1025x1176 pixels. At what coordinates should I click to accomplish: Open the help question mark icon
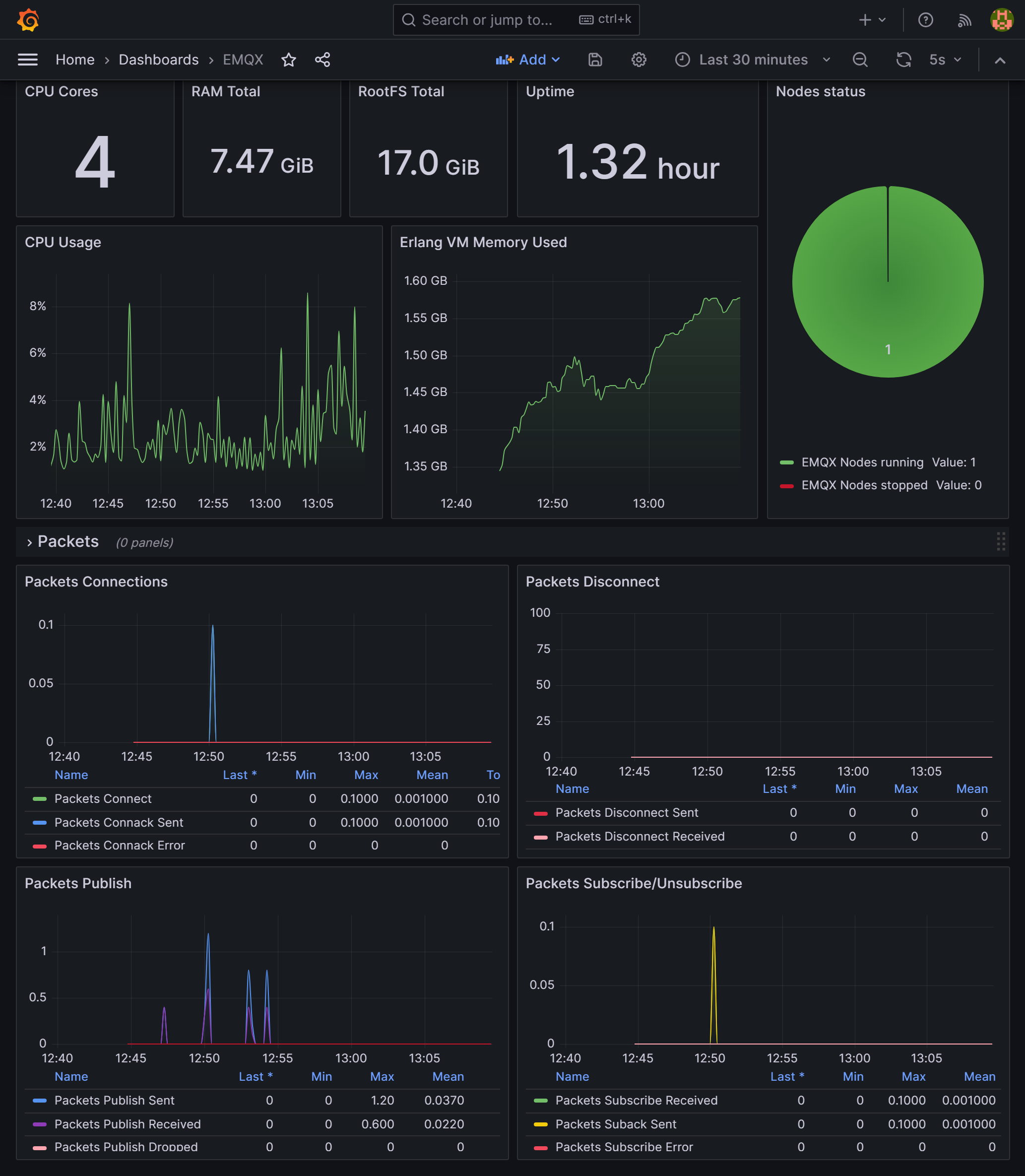(x=925, y=20)
